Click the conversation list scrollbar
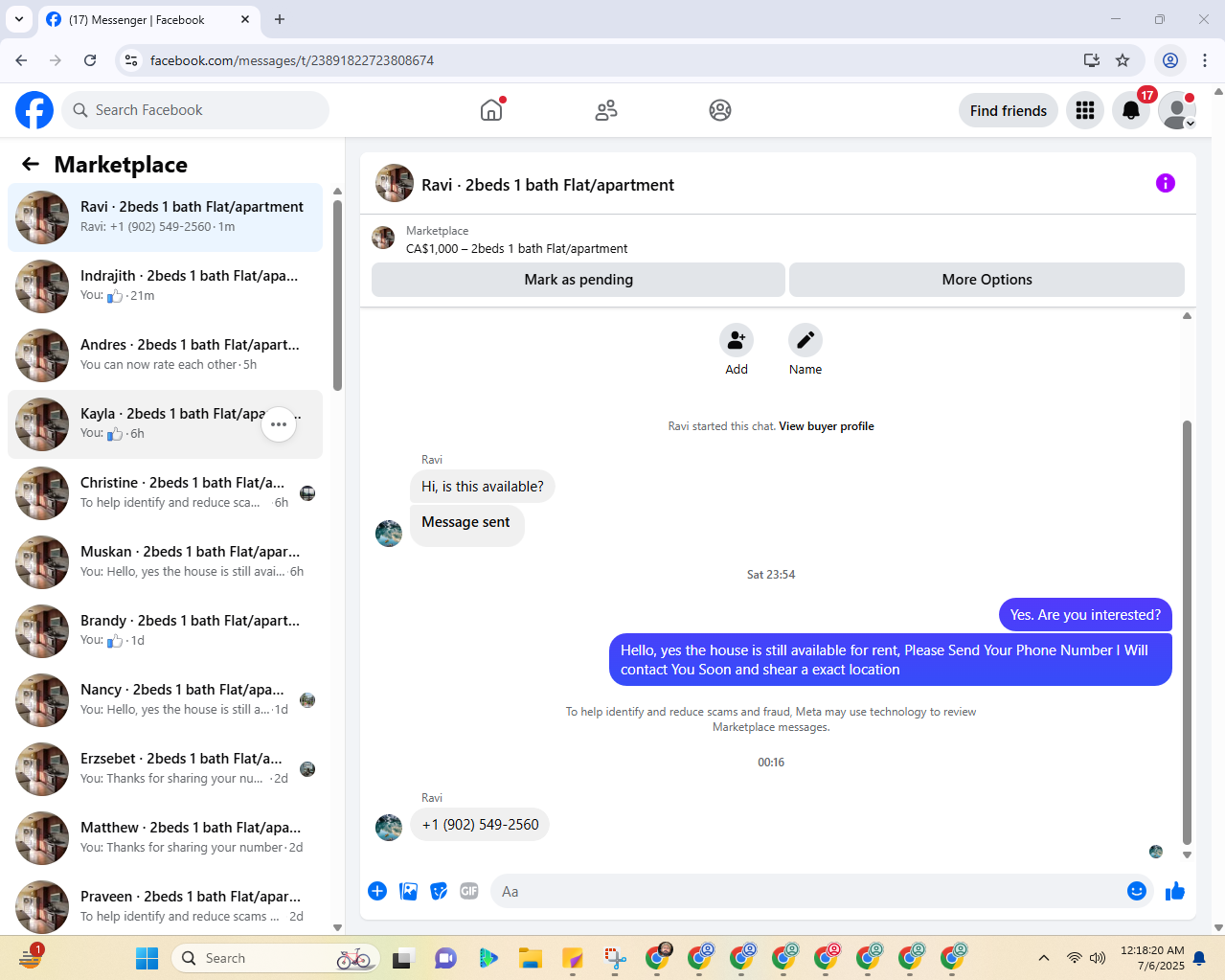This screenshot has height=980, width=1225. [337, 295]
